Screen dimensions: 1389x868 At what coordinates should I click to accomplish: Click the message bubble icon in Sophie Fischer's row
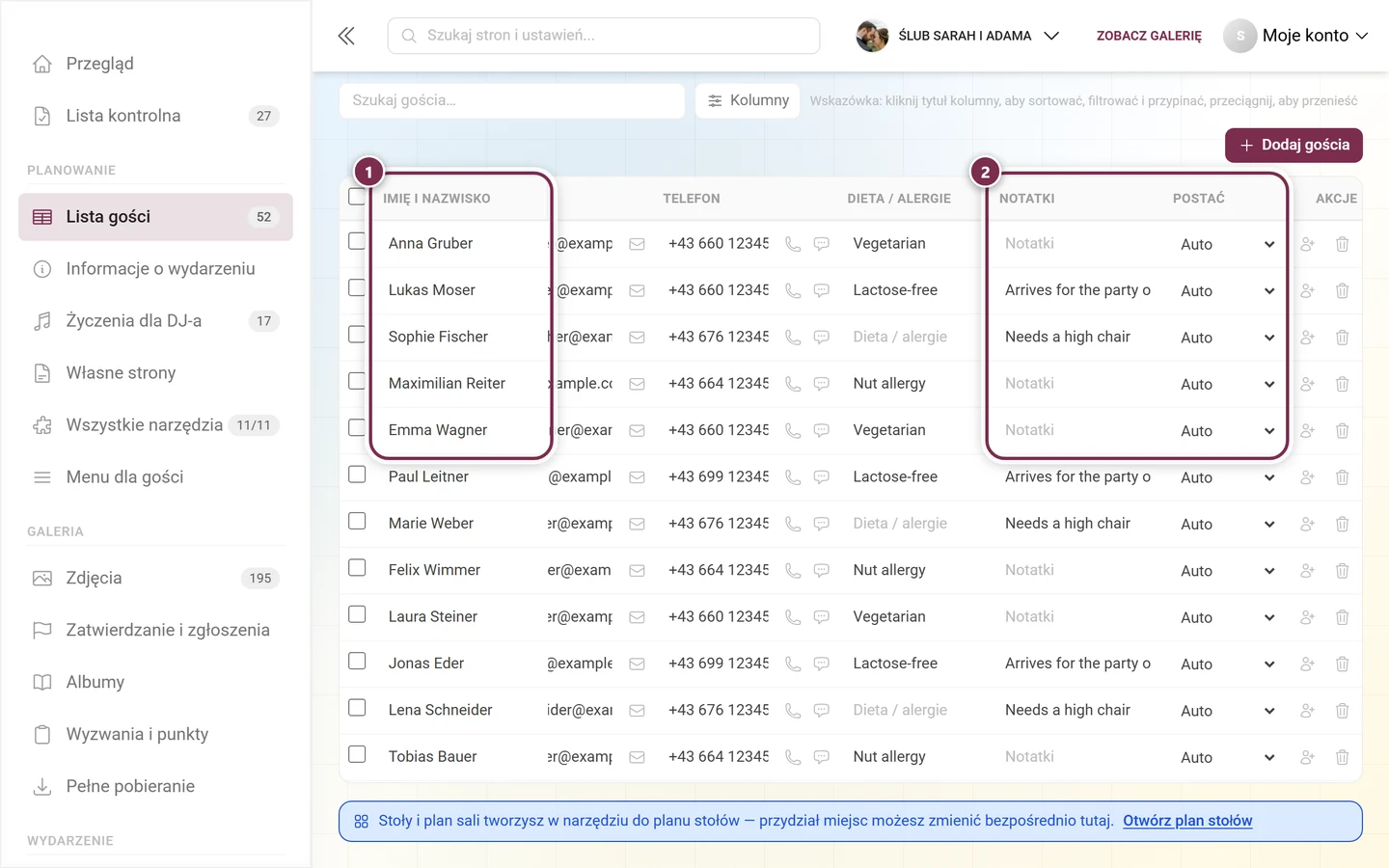click(822, 338)
